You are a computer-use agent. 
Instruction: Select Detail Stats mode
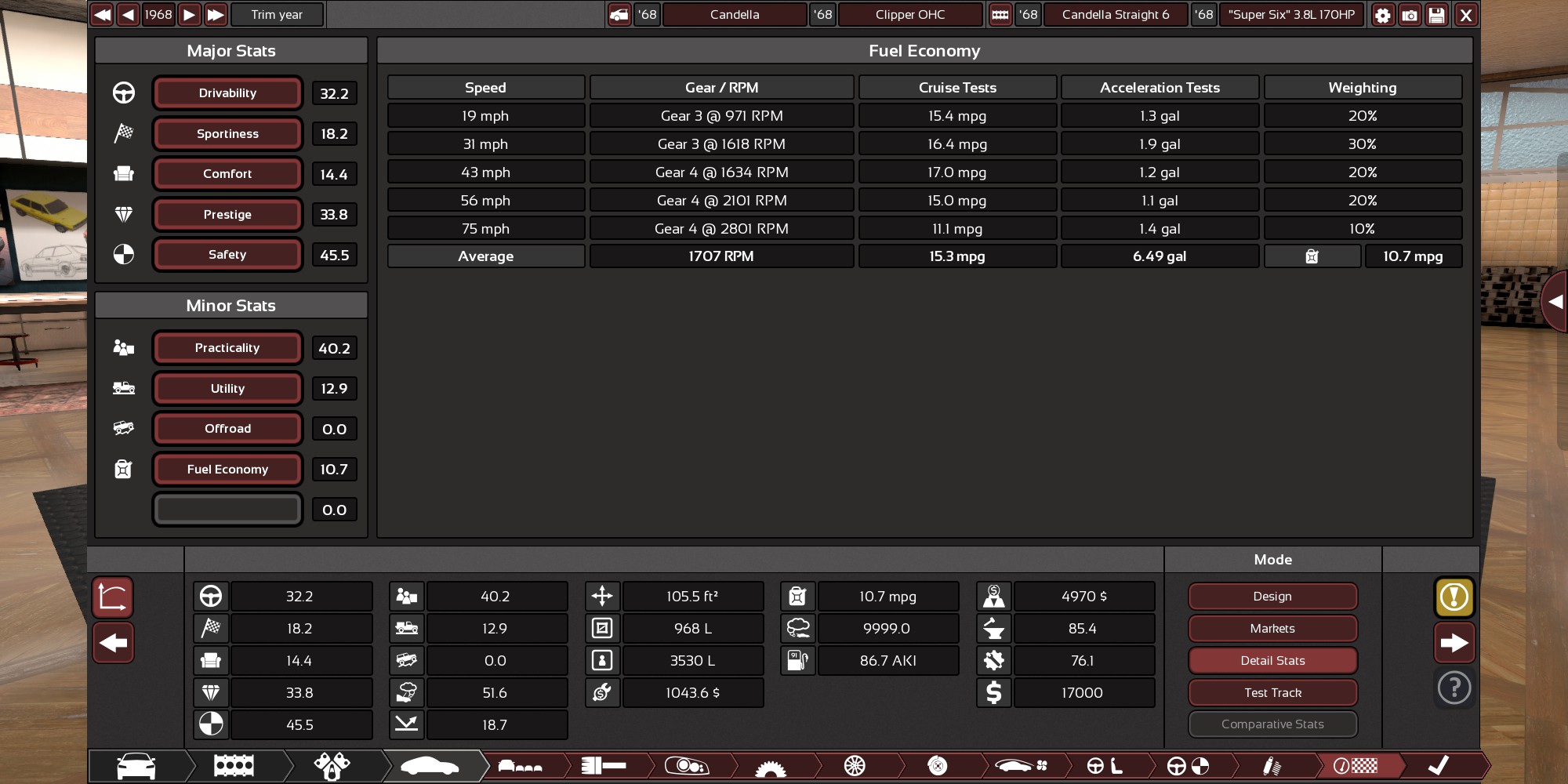(1272, 661)
